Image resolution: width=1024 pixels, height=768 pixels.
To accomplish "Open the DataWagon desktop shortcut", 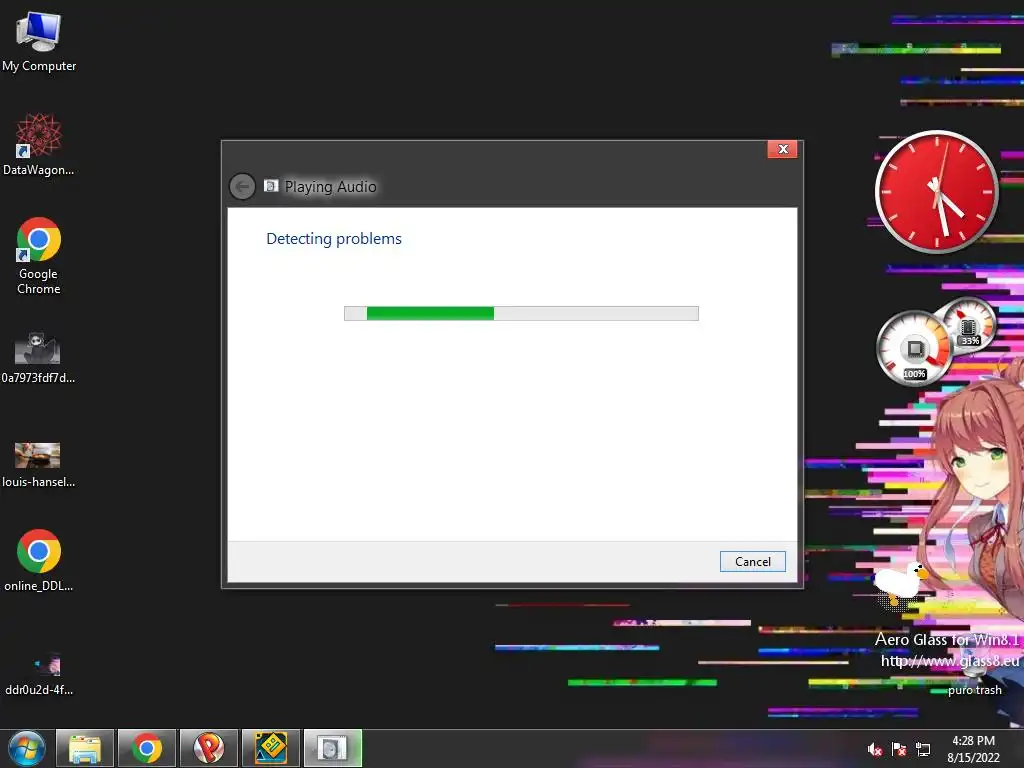I will pyautogui.click(x=39, y=144).
